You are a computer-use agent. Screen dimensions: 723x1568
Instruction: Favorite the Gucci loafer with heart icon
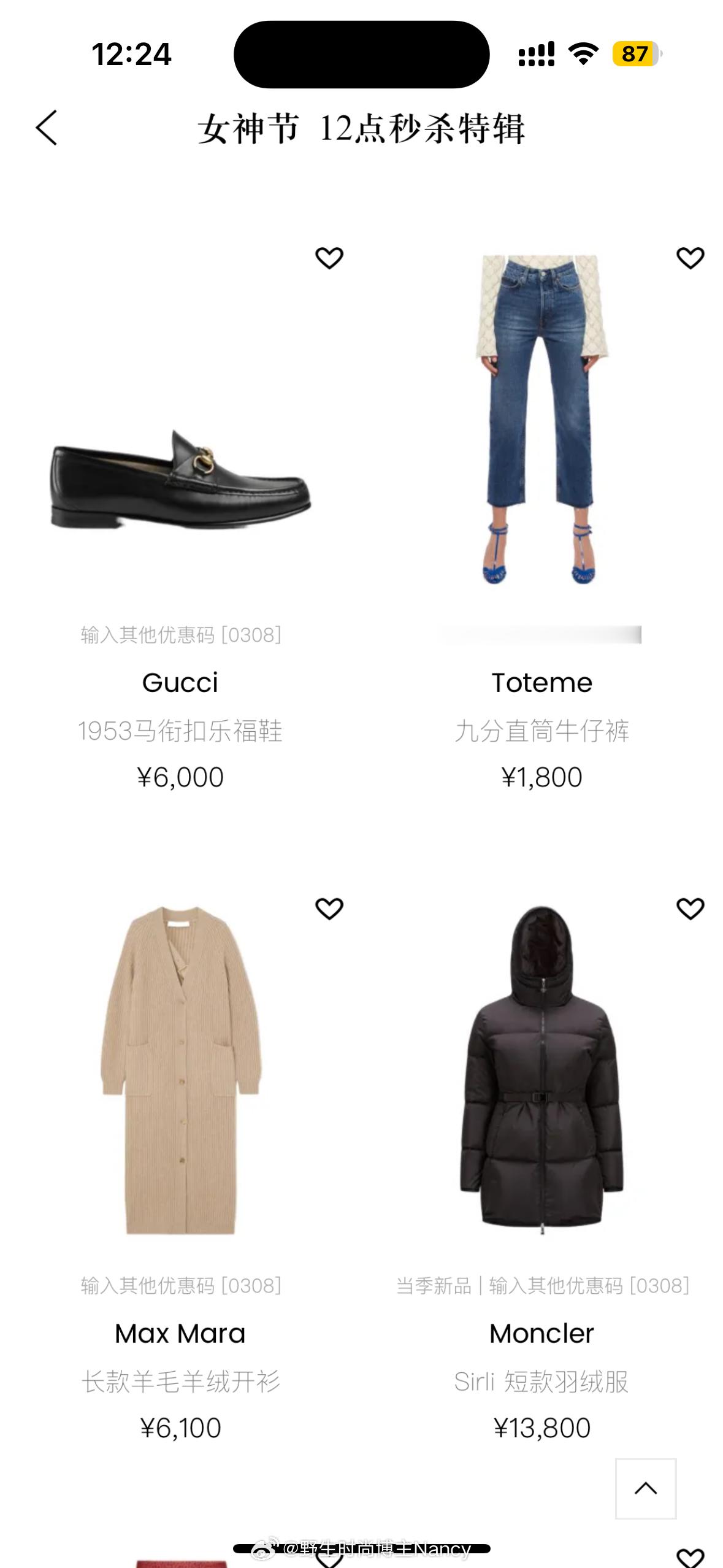click(x=329, y=258)
